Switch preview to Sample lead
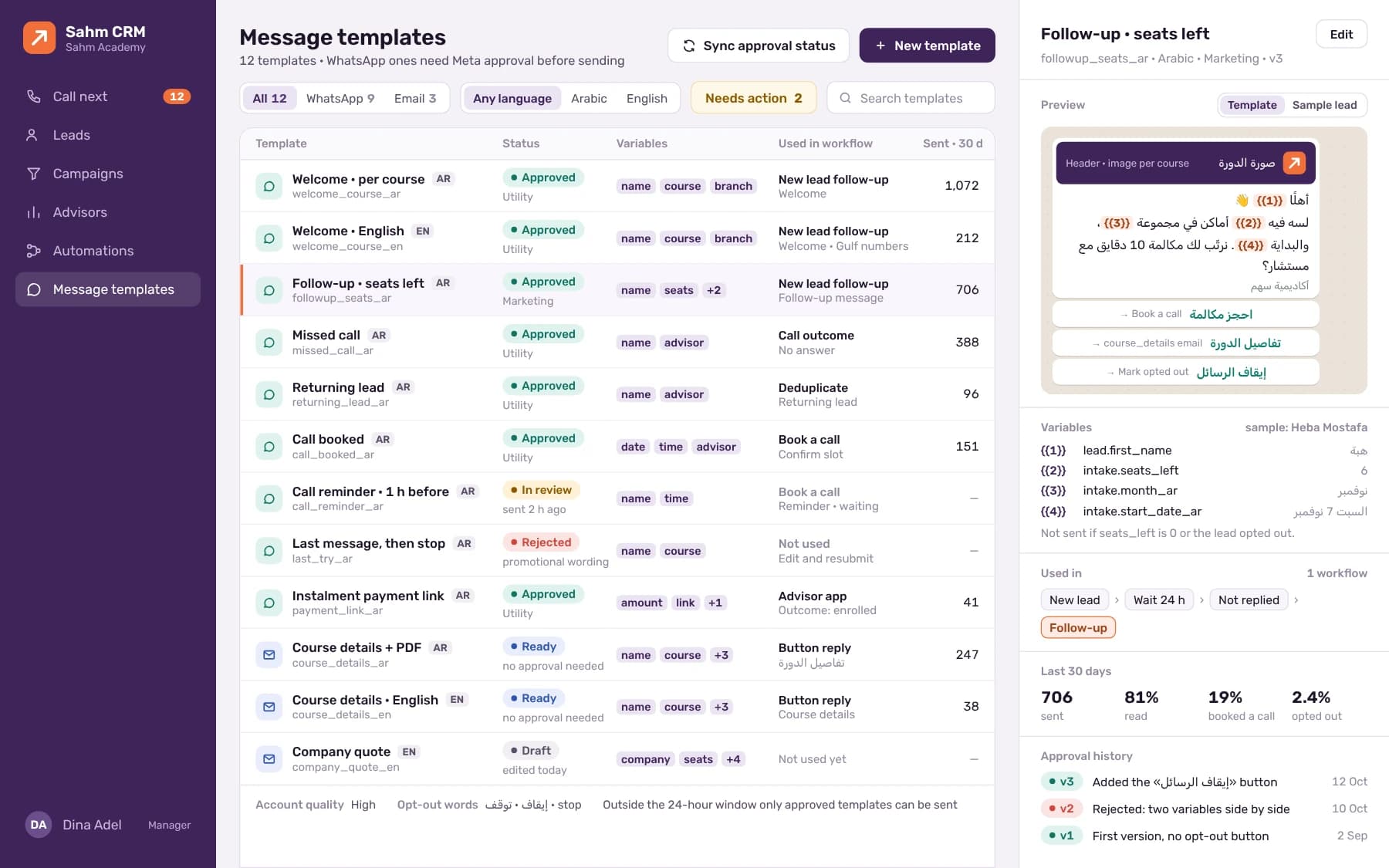Image resolution: width=1389 pixels, height=868 pixels. [x=1324, y=105]
